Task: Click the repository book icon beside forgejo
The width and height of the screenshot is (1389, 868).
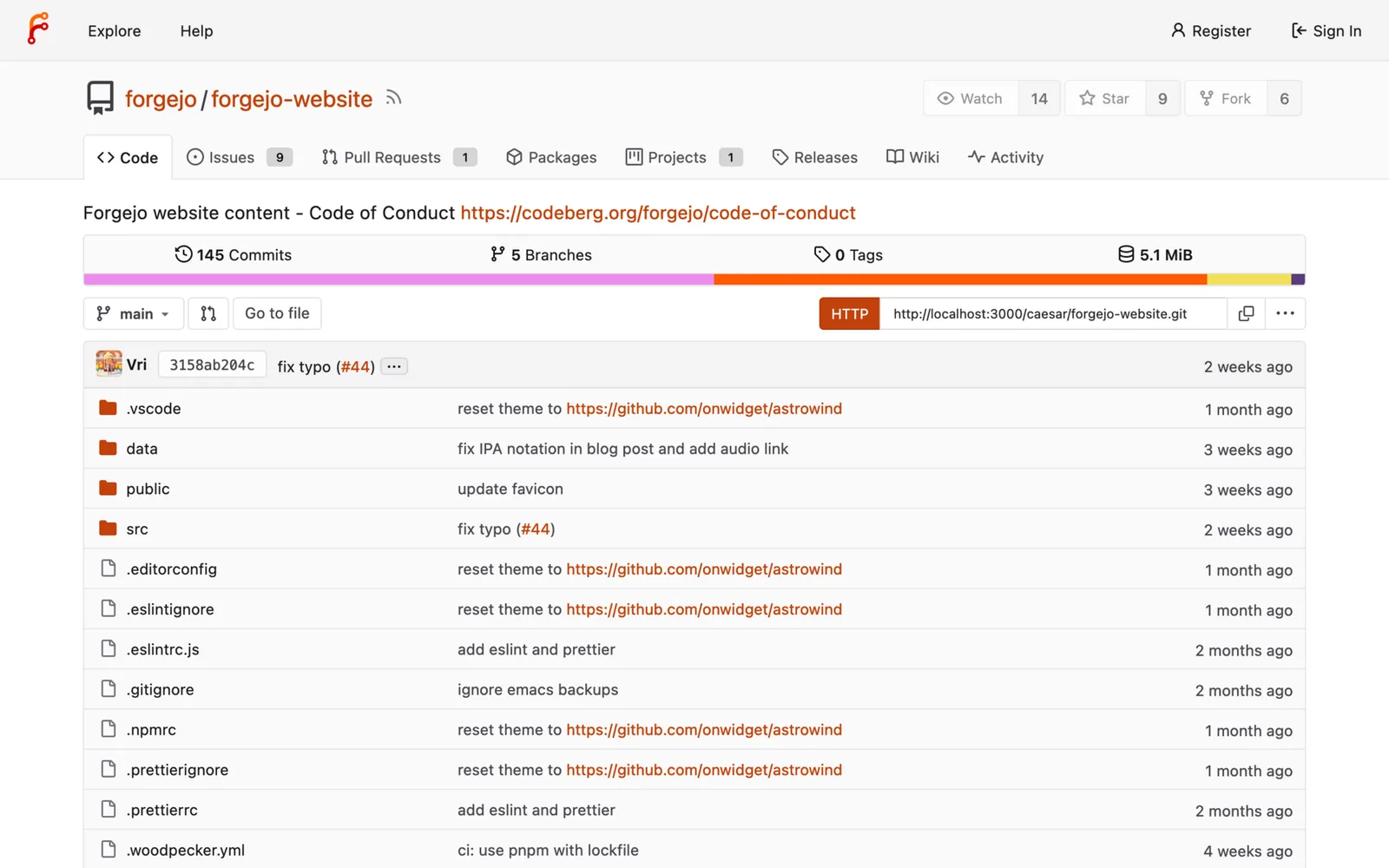Action: click(101, 98)
